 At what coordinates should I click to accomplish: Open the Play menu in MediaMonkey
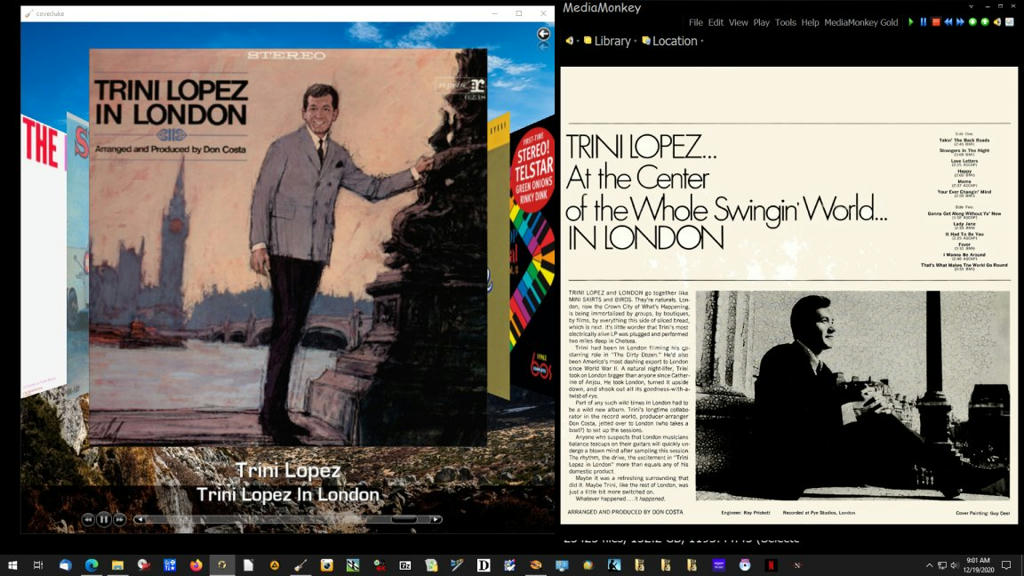coord(761,22)
